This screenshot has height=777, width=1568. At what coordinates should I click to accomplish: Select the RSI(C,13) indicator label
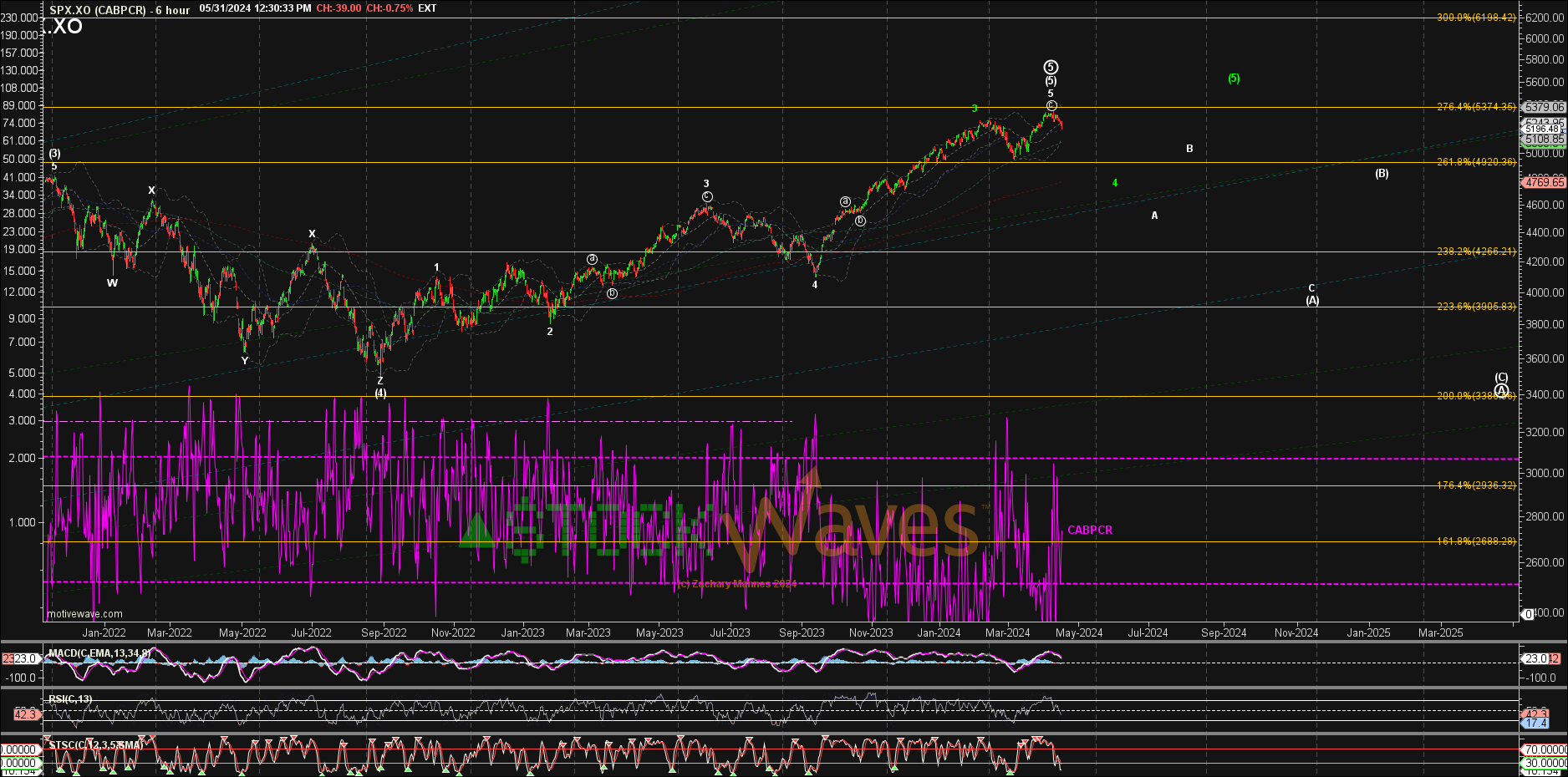pos(70,698)
